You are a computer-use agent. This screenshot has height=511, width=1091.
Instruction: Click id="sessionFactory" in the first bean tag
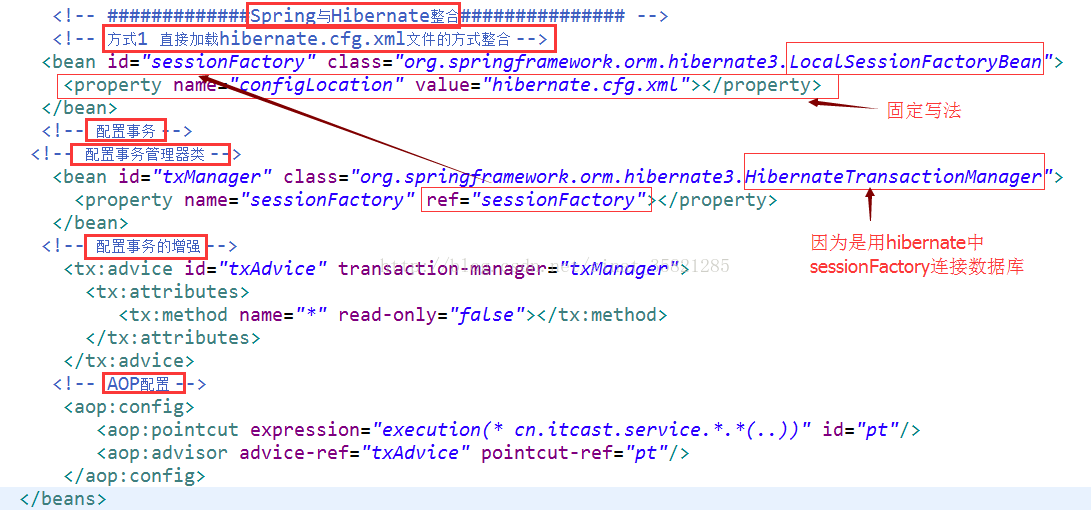(212, 62)
